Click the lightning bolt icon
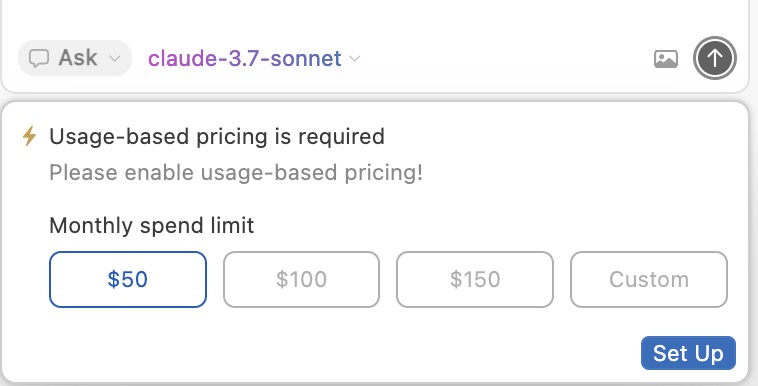 pos(29,136)
